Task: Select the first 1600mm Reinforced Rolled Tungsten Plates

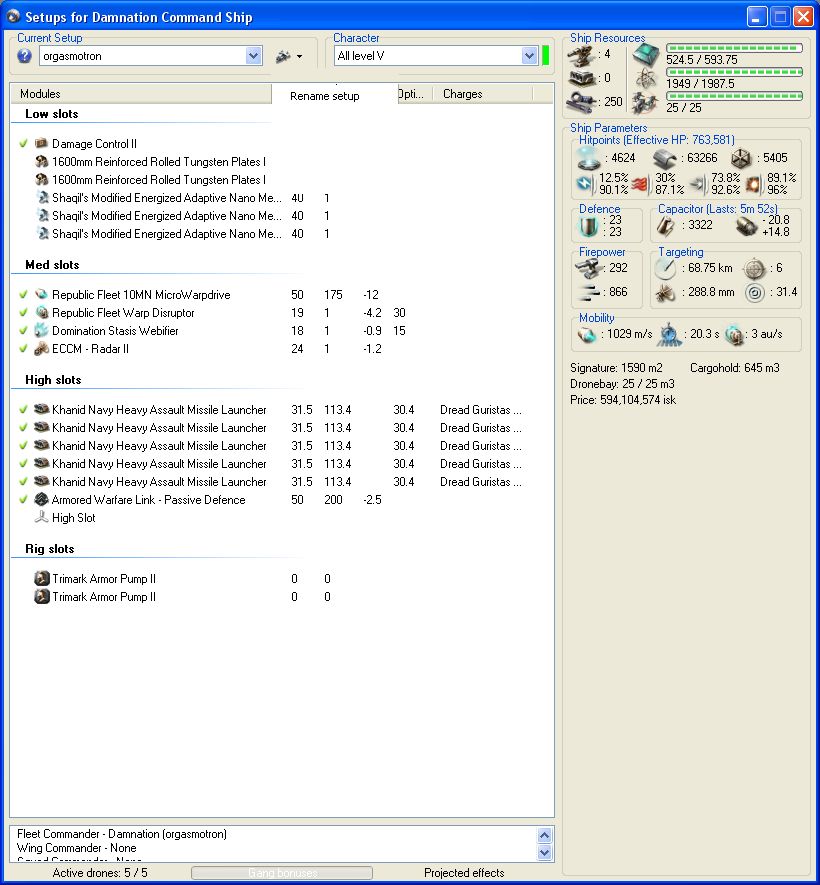Action: (158, 161)
